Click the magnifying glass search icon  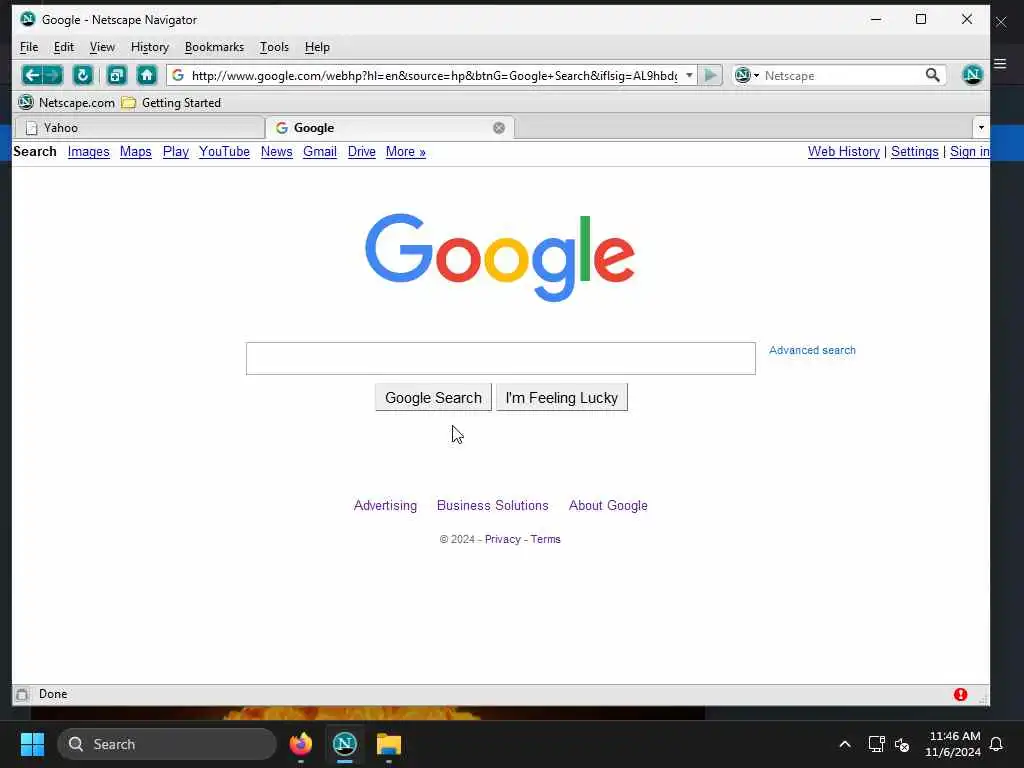pyautogui.click(x=933, y=76)
